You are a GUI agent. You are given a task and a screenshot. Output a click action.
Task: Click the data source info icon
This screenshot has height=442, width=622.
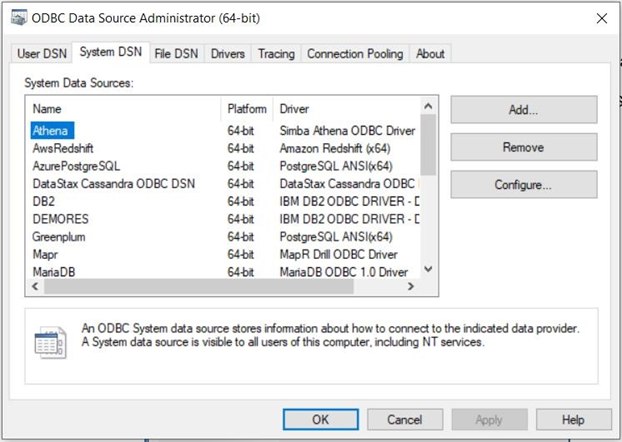[x=50, y=341]
